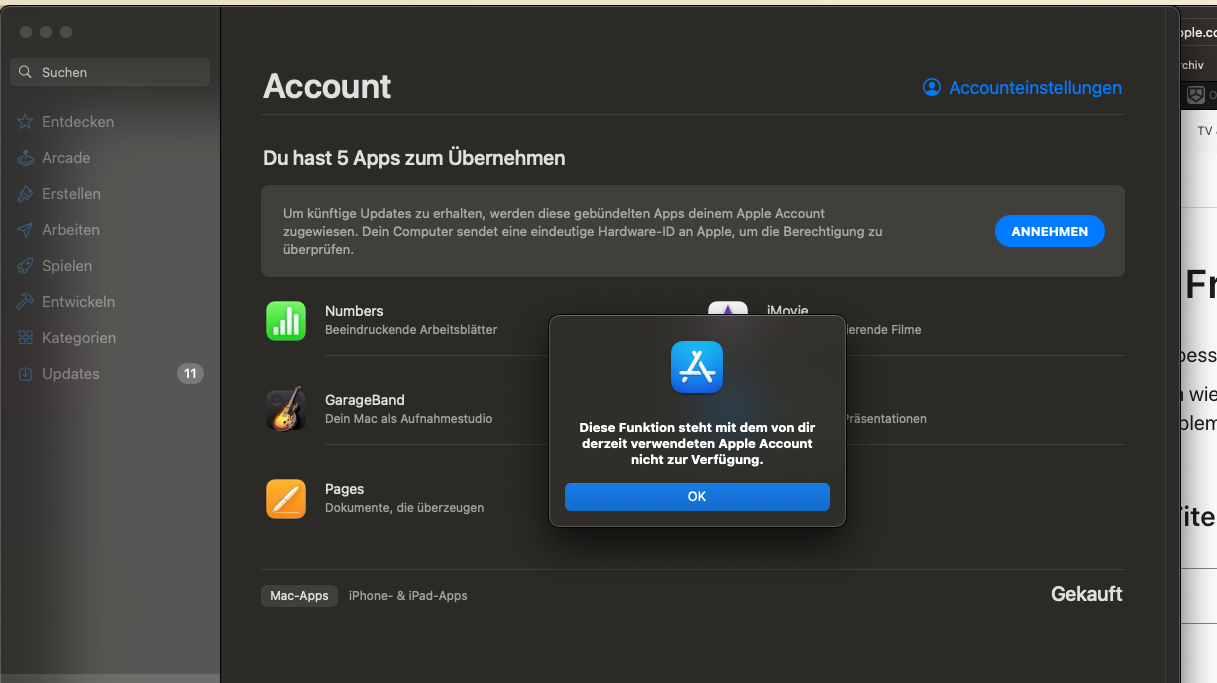This screenshot has height=683, width=1217.
Task: Click the Suchen search field
Action: [110, 72]
